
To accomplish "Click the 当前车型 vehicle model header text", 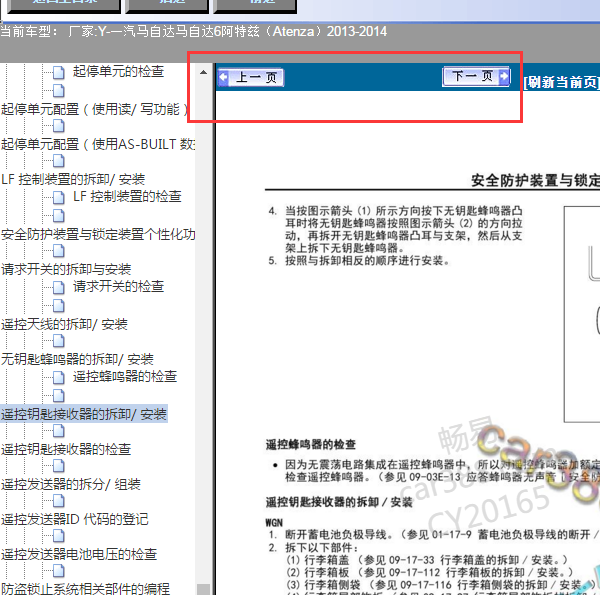I will point(194,31).
